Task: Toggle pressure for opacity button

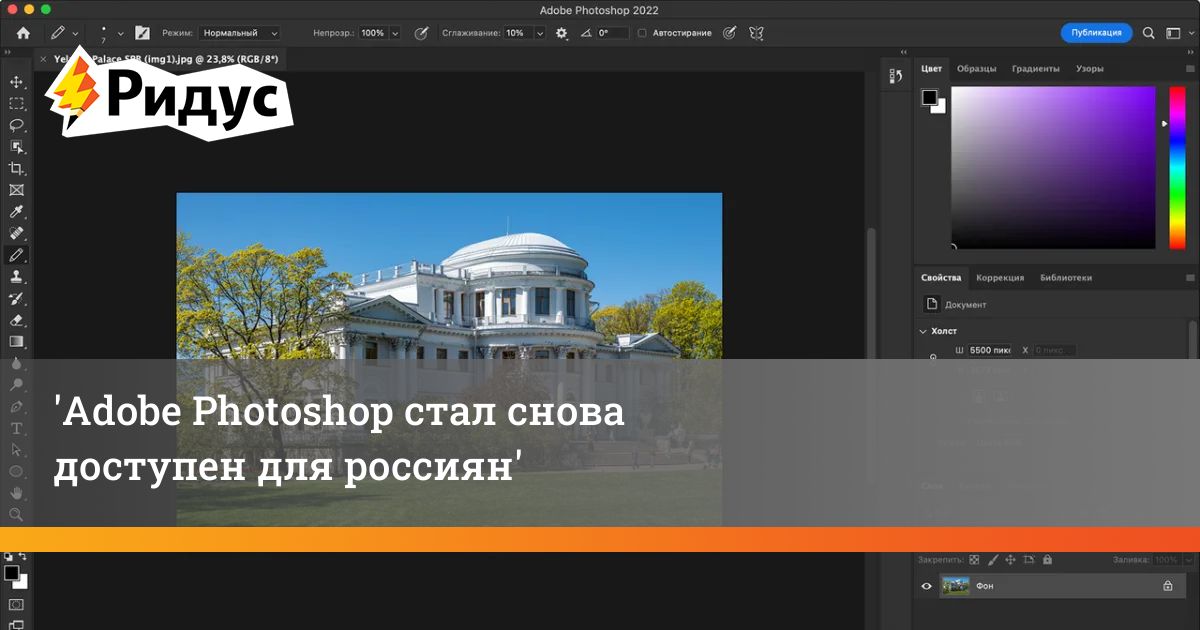Action: 421,33
